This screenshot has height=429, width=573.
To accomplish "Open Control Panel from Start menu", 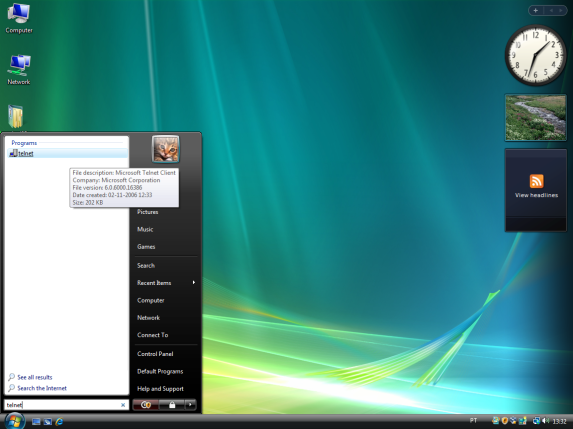I will tap(155, 354).
